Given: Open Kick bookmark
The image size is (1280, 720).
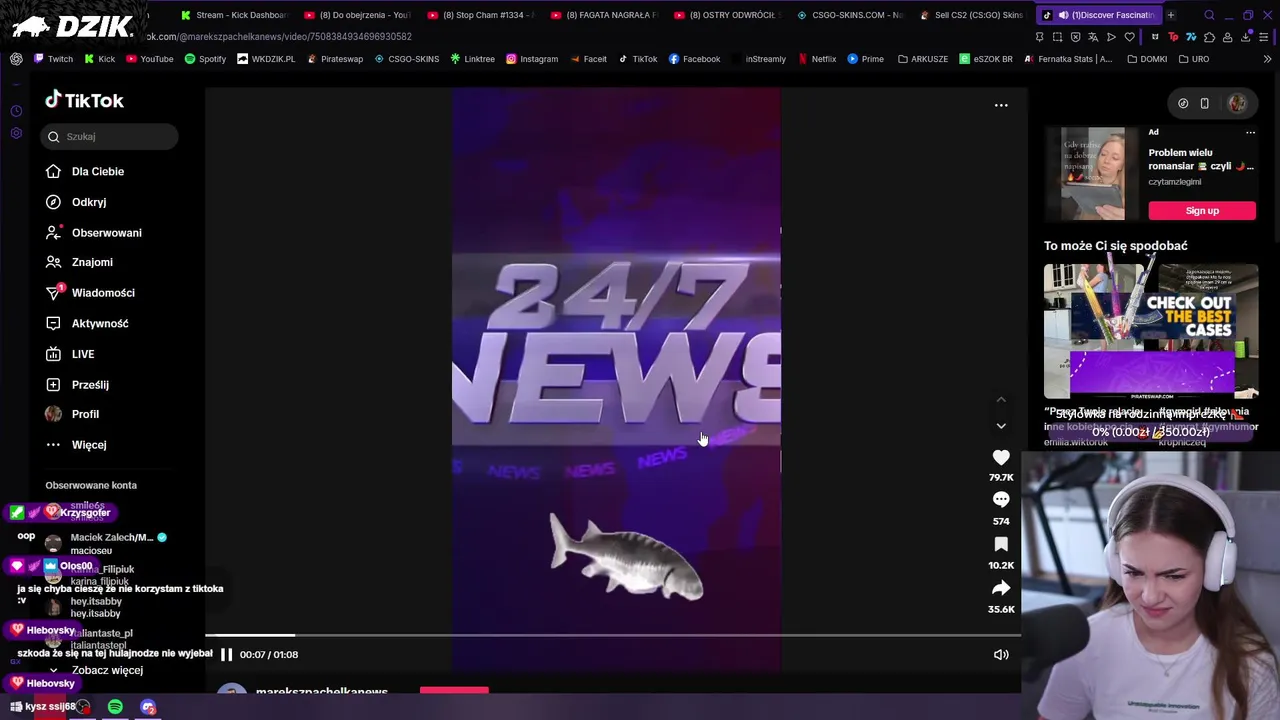Looking at the screenshot, I should pos(99,59).
